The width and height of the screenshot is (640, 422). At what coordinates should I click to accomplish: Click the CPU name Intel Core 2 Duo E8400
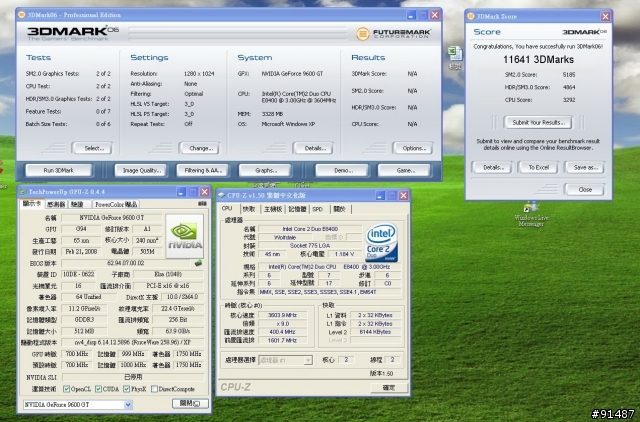pos(310,229)
